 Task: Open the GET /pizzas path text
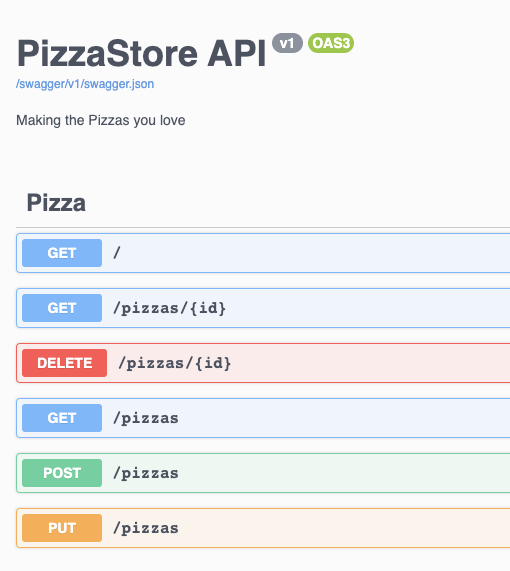(146, 418)
